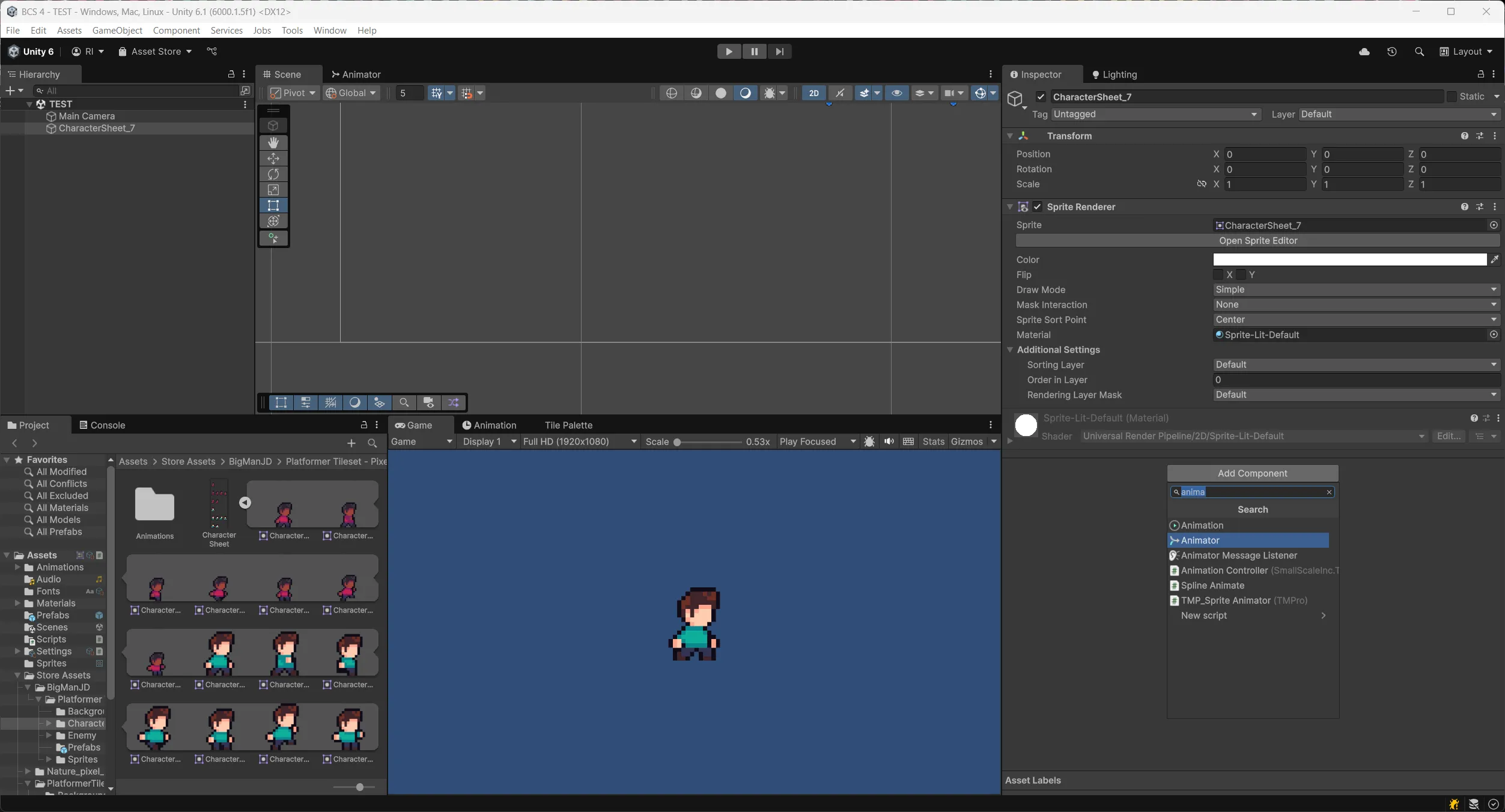Open the Layout button
The width and height of the screenshot is (1505, 812).
[1466, 52]
